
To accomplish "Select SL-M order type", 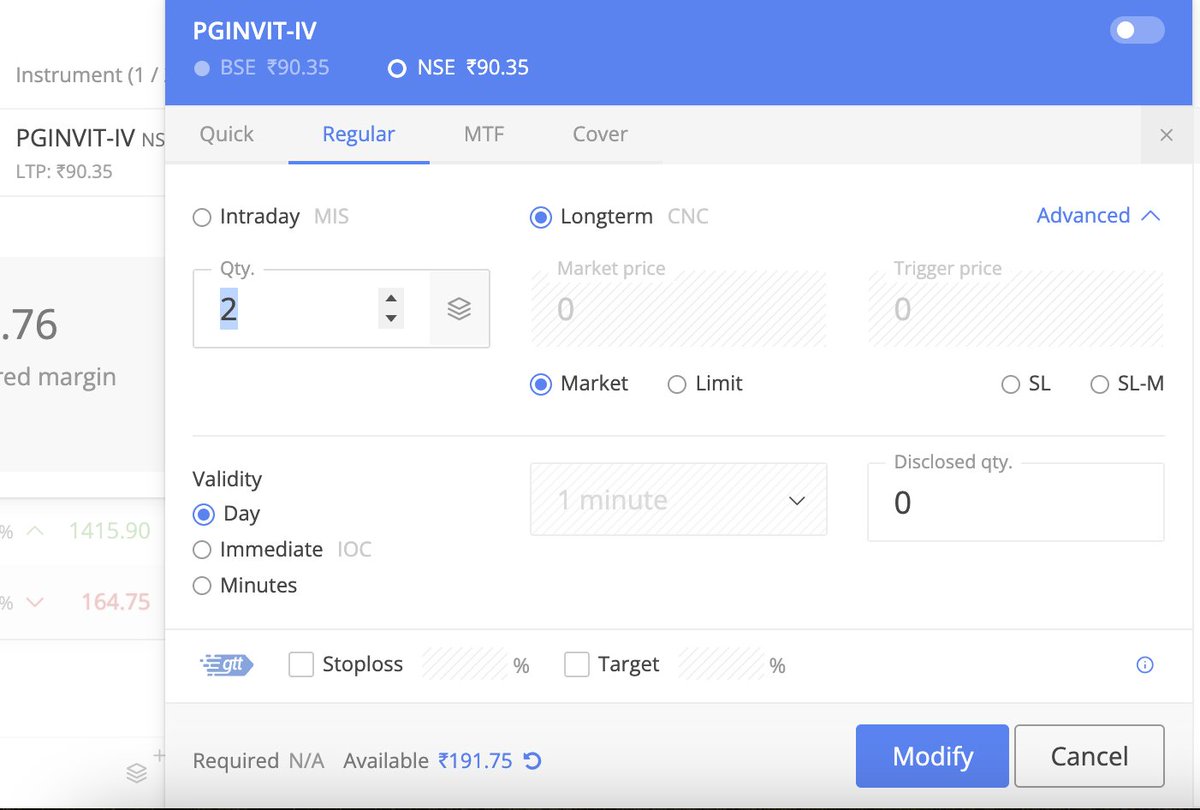I will point(1099,384).
